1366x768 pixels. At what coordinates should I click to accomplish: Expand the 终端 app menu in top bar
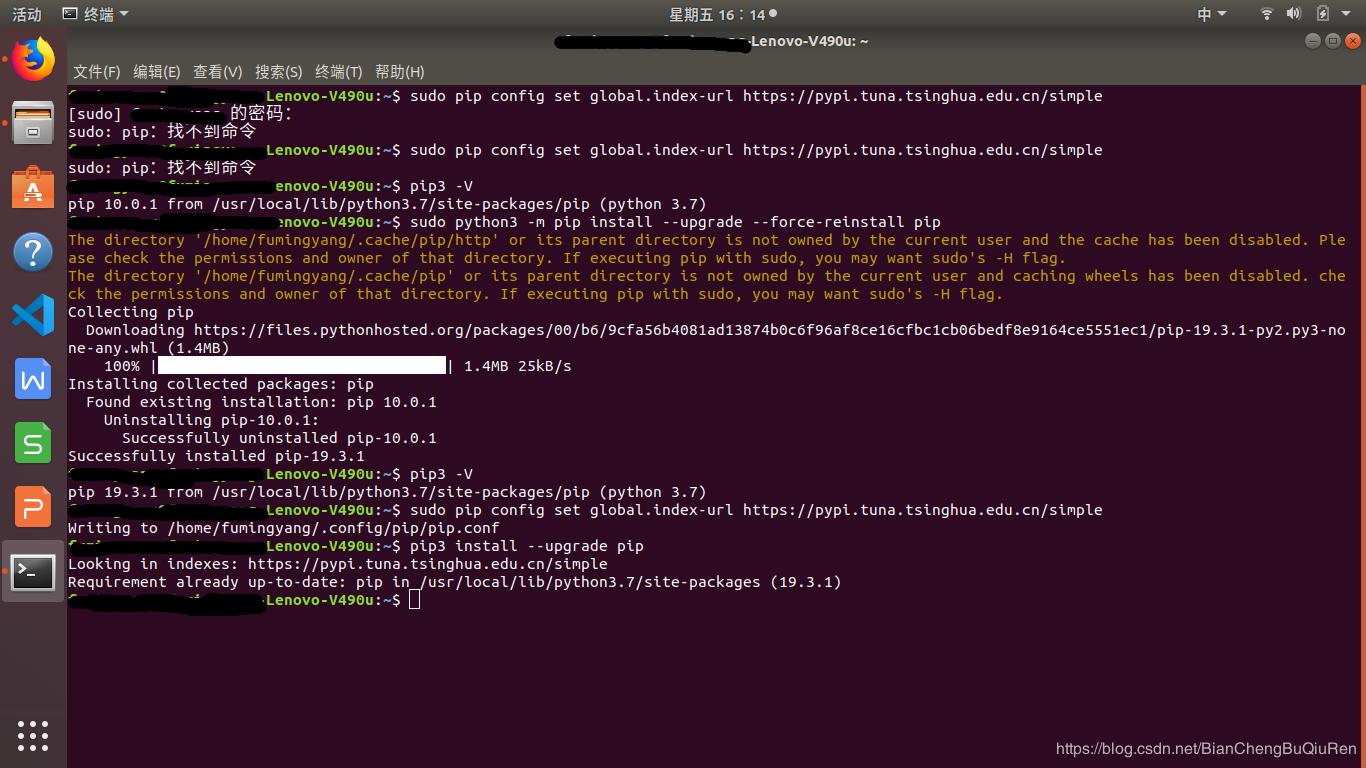pyautogui.click(x=96, y=14)
